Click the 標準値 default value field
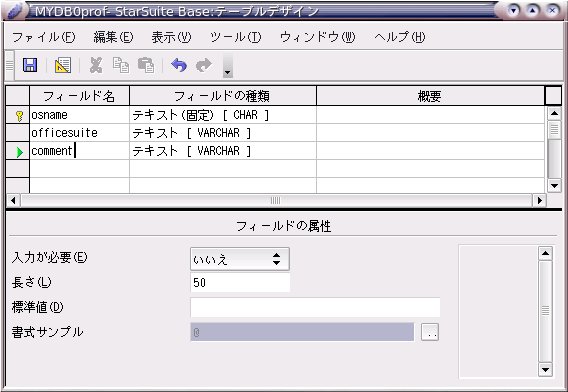568x392 pixels. (x=315, y=307)
